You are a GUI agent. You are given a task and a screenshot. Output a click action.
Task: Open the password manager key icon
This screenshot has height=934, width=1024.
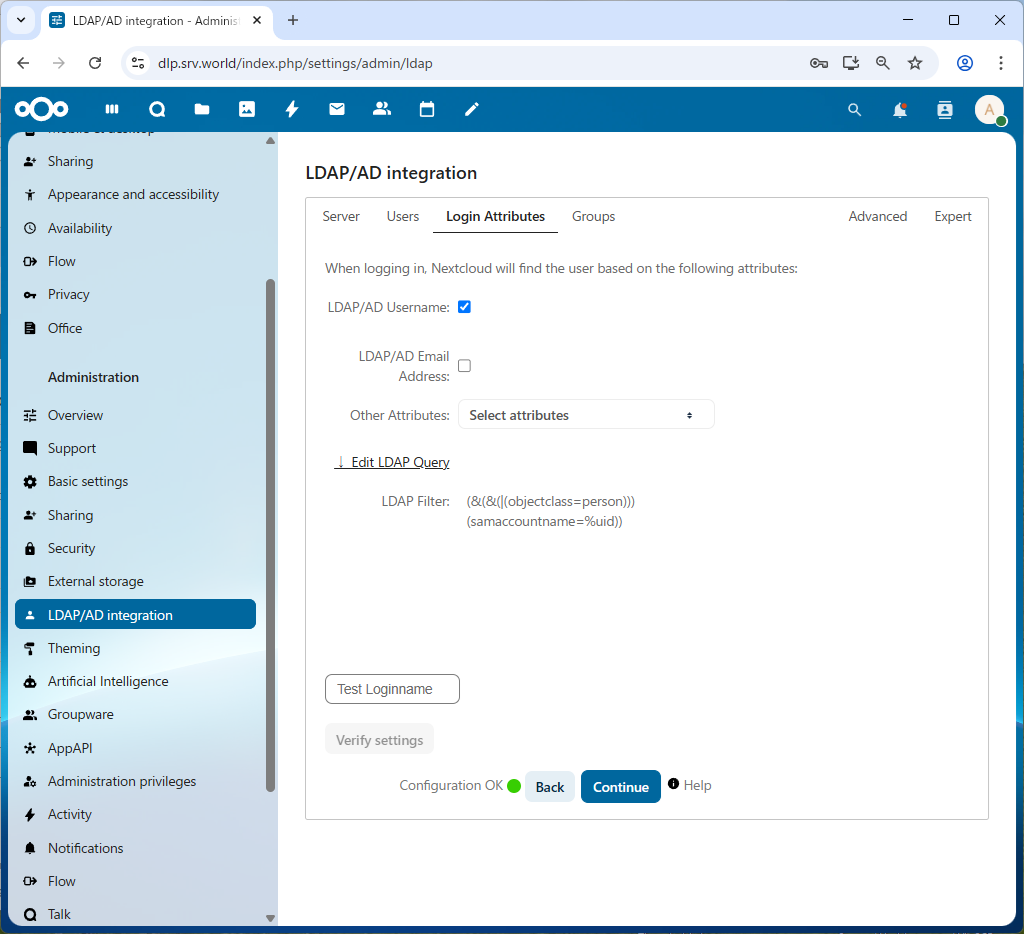[819, 63]
